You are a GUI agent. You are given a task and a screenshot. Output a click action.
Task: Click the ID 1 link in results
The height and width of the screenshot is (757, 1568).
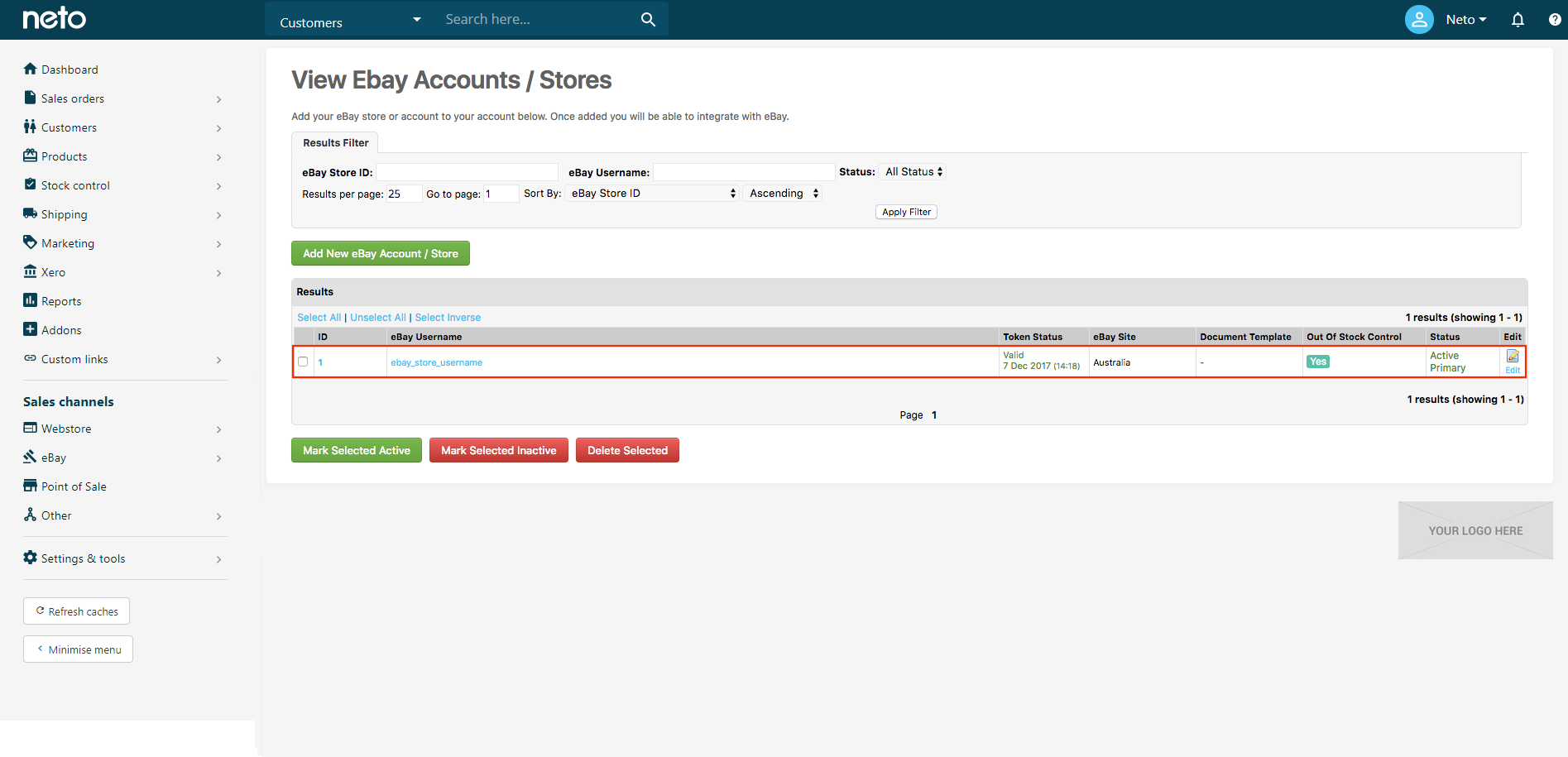[320, 362]
